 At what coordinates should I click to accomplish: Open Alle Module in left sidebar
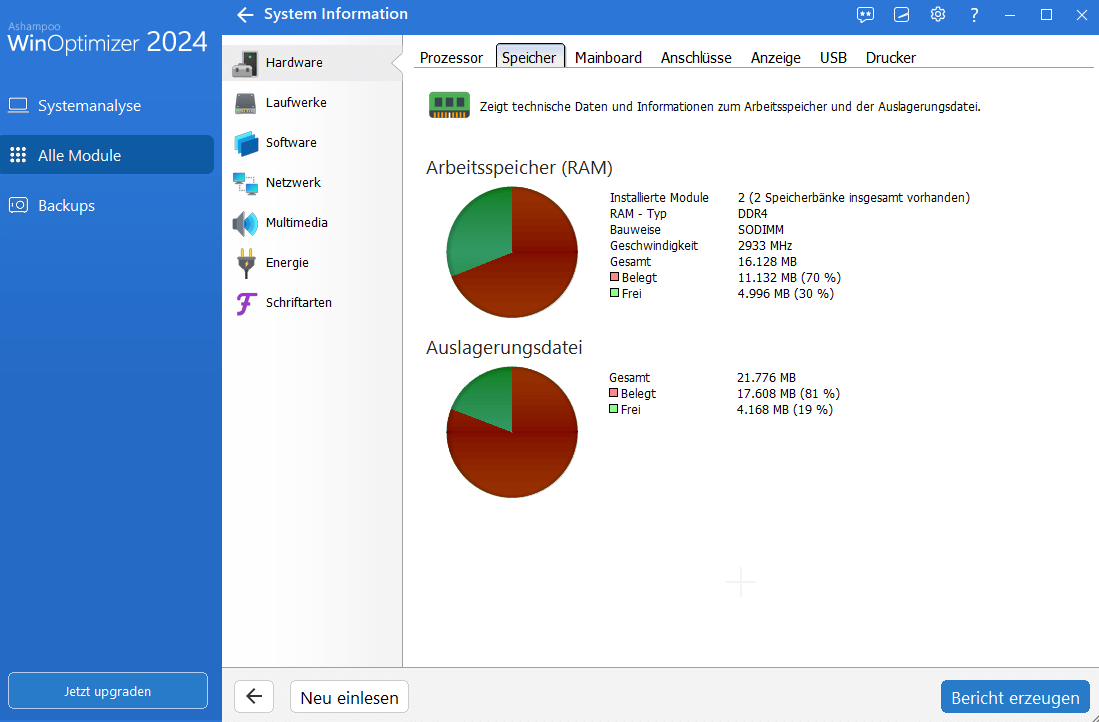point(107,155)
